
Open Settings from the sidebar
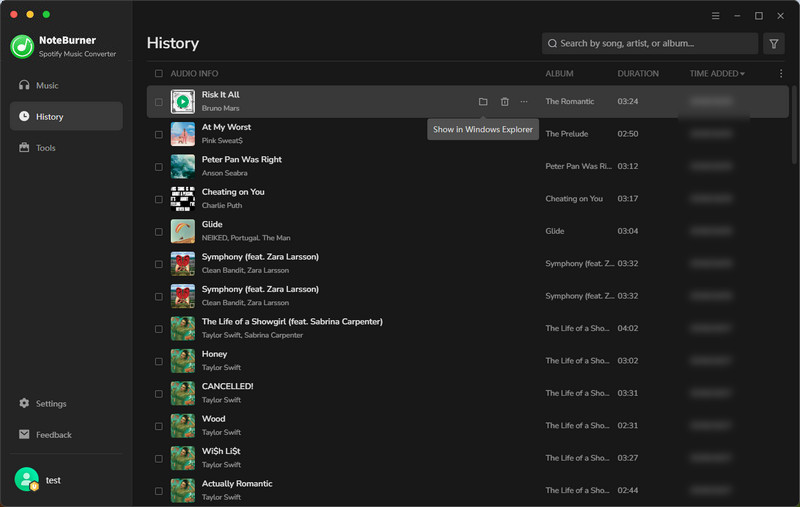click(66, 403)
